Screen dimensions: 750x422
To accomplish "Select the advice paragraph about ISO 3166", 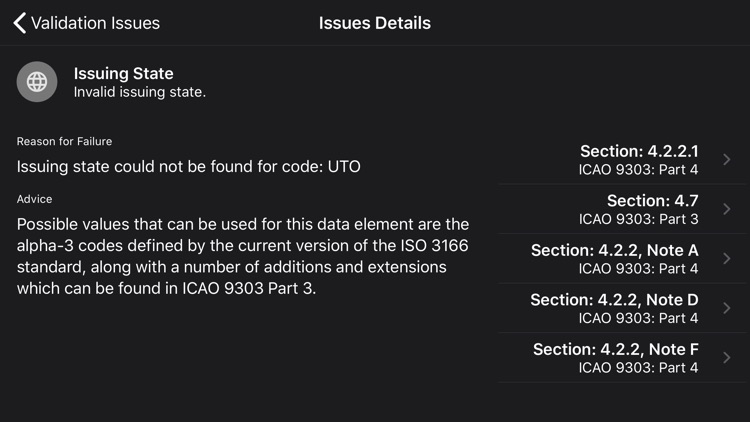I will click(243, 257).
